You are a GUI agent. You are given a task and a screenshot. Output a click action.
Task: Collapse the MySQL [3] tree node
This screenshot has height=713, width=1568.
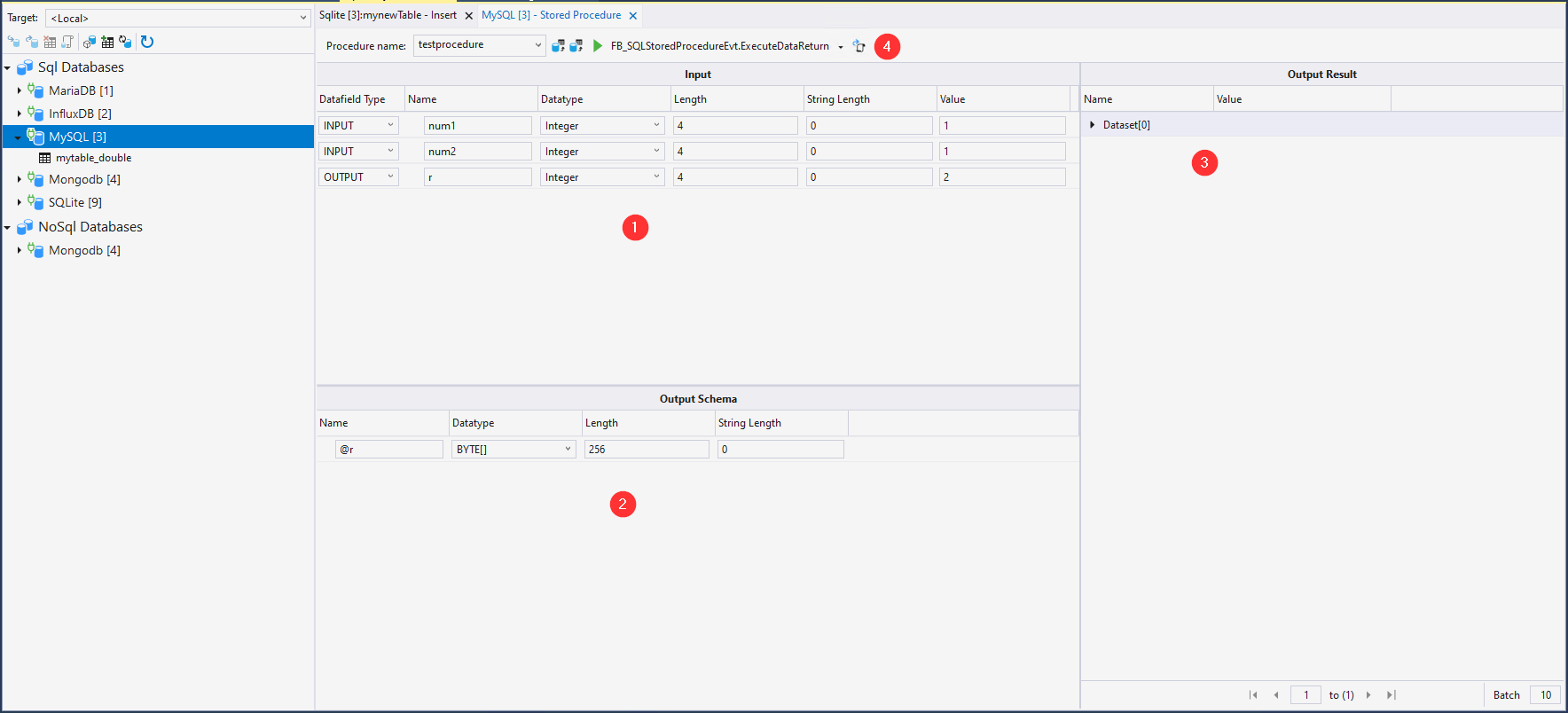point(18,137)
